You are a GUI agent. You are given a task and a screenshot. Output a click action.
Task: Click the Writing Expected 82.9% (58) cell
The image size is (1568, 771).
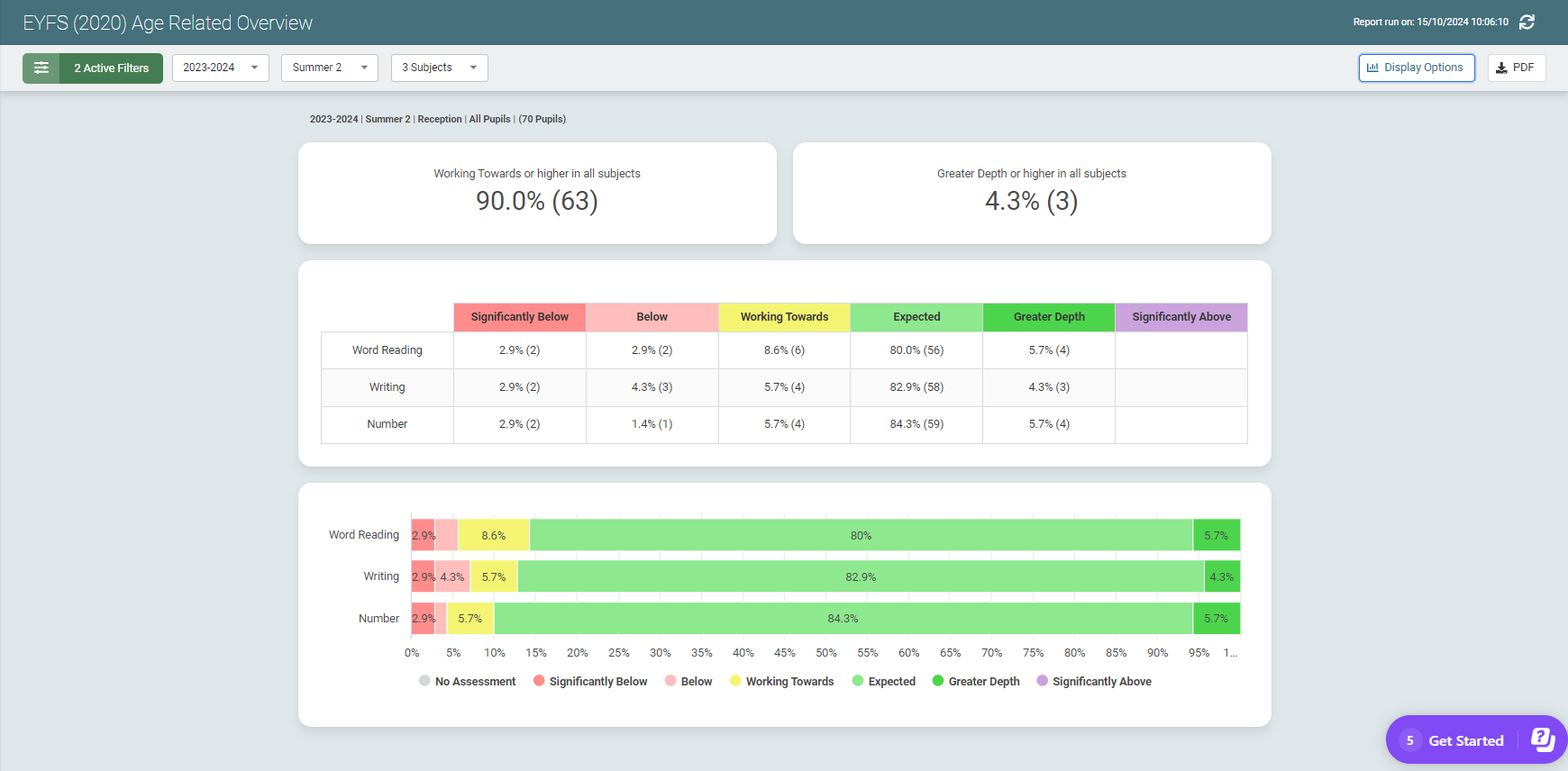916,387
